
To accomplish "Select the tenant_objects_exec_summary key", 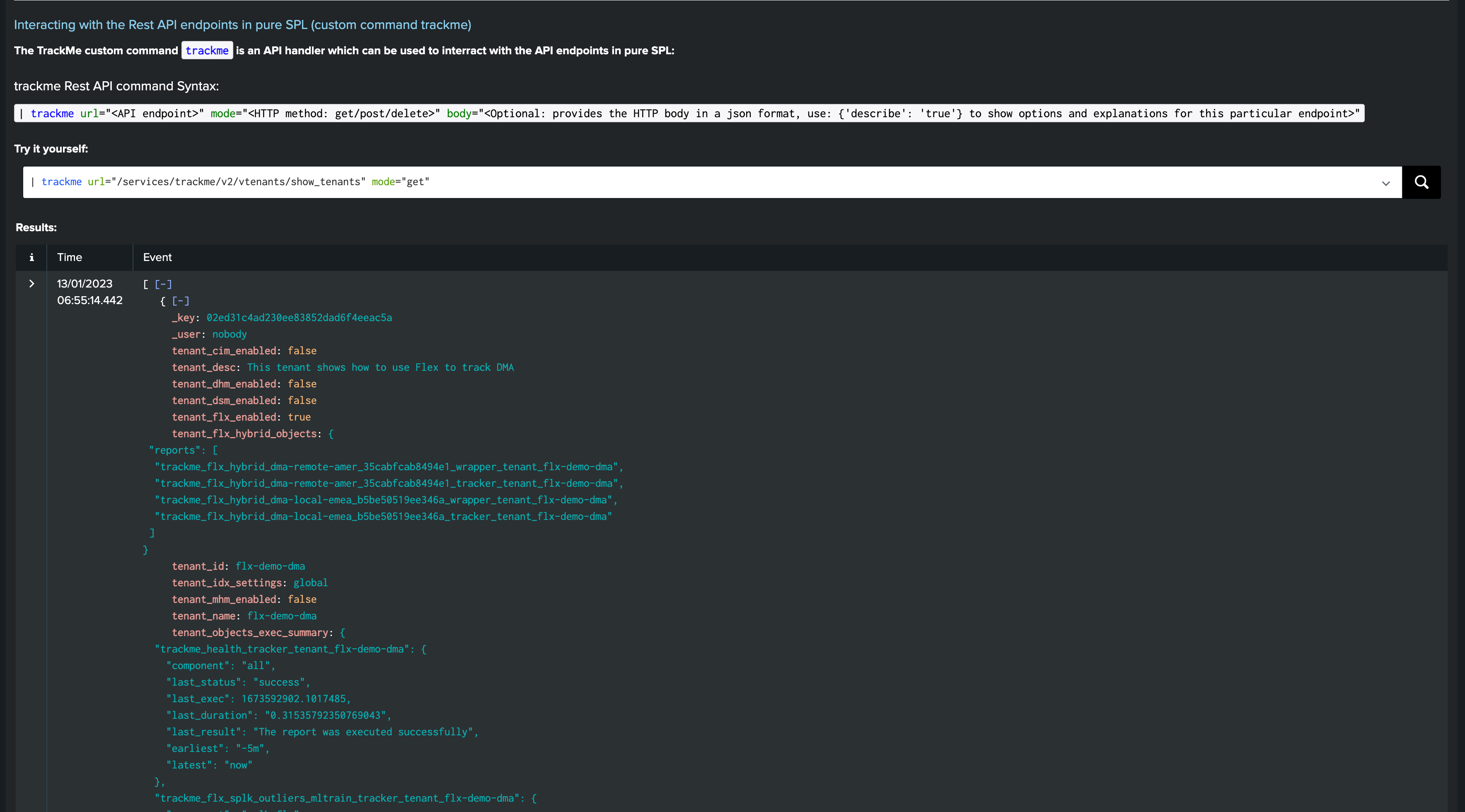I will tap(250, 633).
